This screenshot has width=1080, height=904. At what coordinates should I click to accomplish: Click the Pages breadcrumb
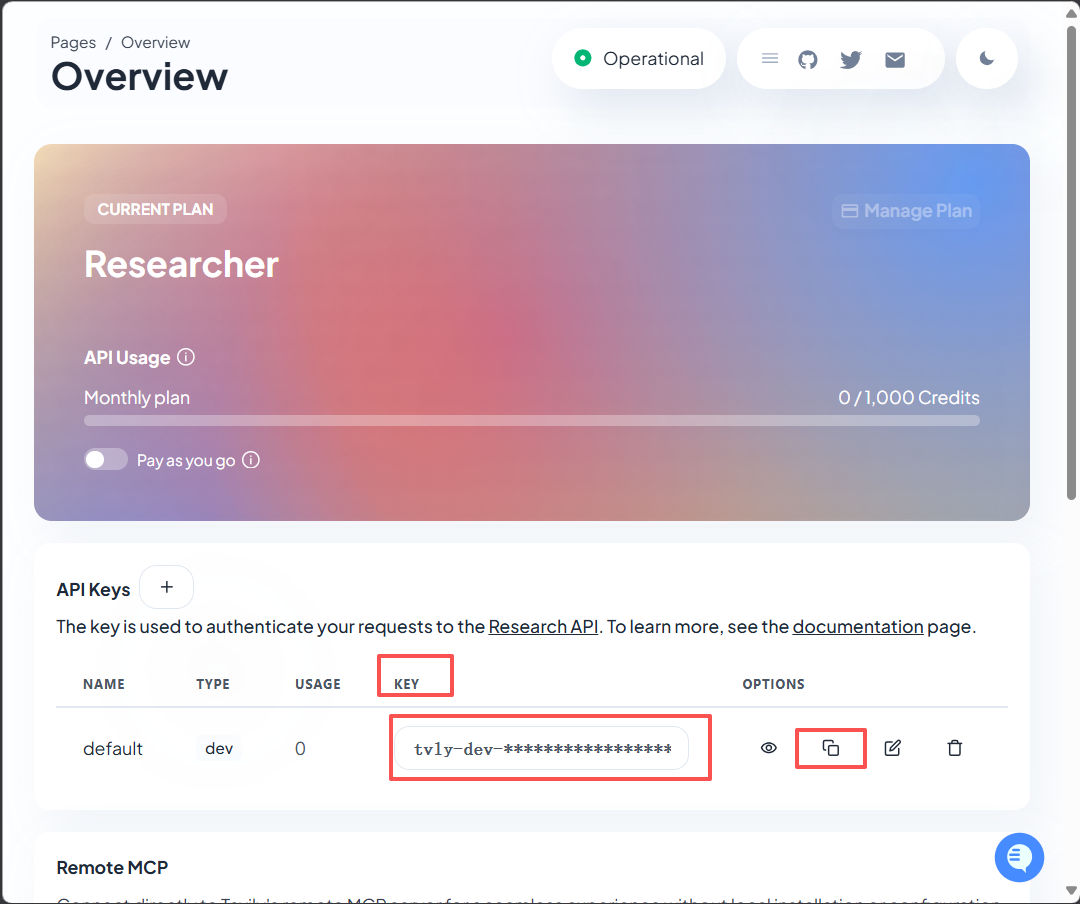[x=73, y=43]
